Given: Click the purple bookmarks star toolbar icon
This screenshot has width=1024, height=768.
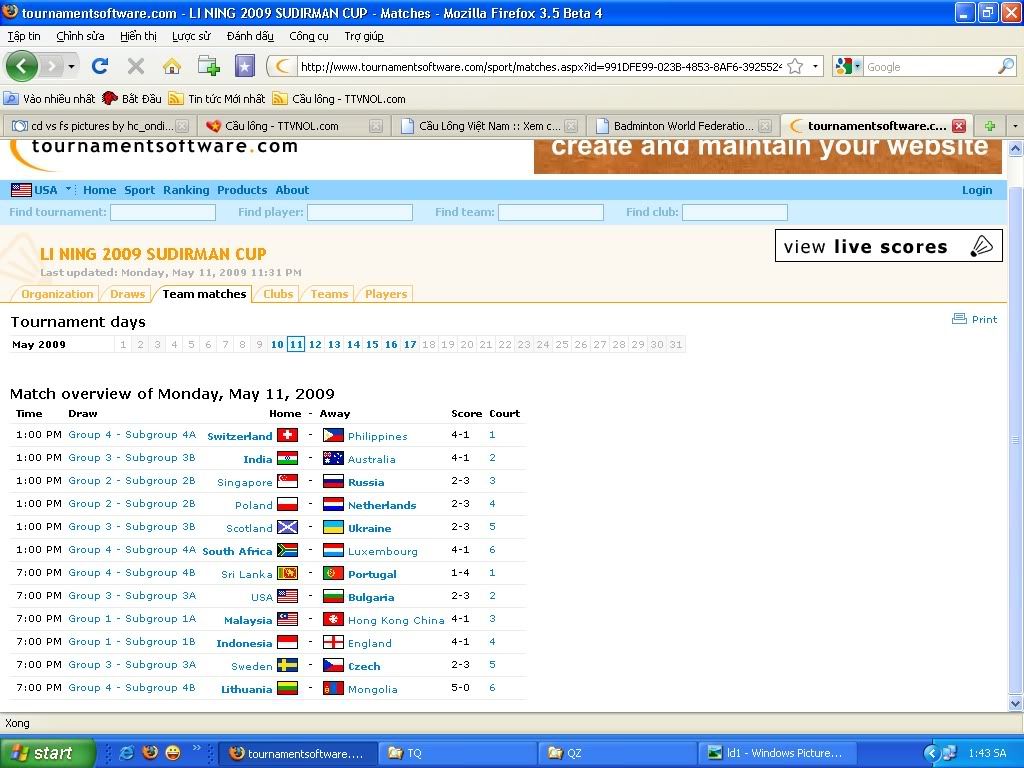Looking at the screenshot, I should [x=245, y=66].
